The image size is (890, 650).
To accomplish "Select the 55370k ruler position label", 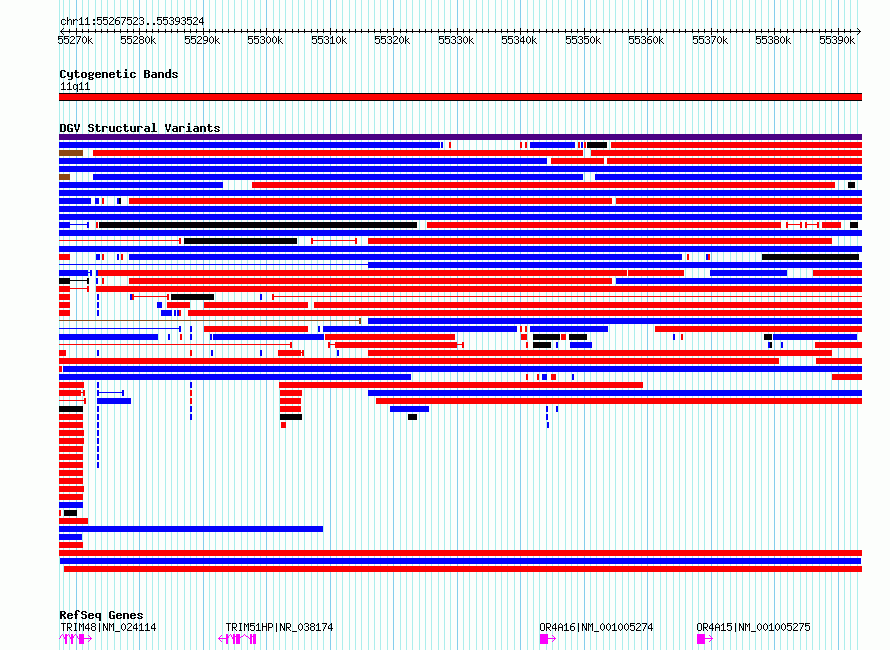I will point(710,40).
